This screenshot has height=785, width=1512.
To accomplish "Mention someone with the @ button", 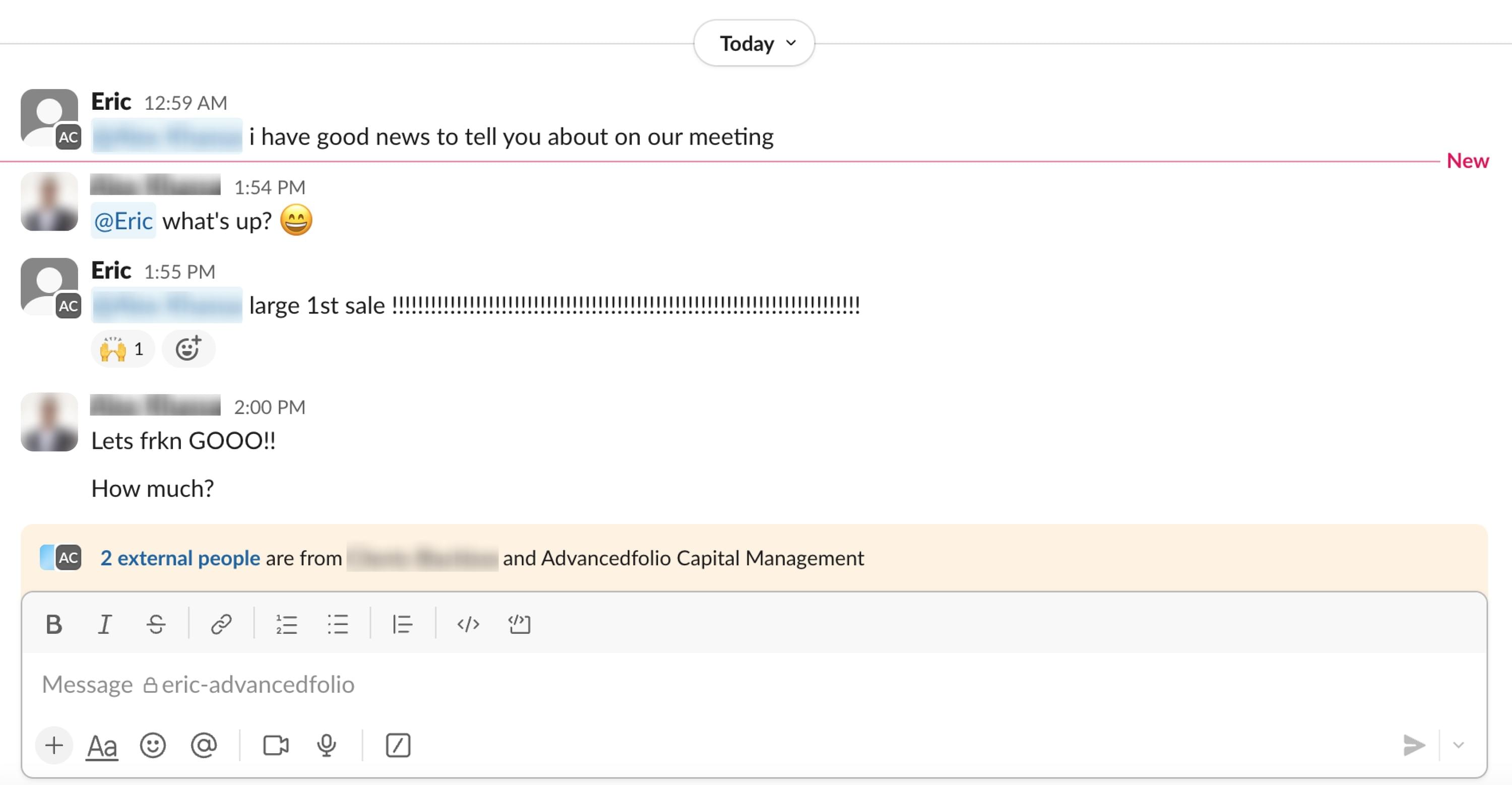I will pos(204,746).
